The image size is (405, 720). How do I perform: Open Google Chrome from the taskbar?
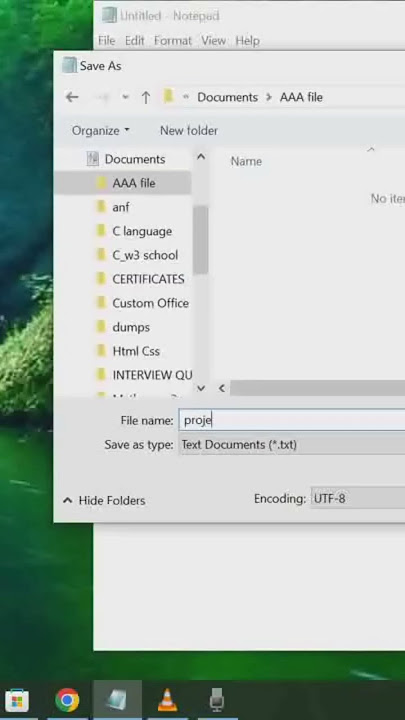(67, 701)
